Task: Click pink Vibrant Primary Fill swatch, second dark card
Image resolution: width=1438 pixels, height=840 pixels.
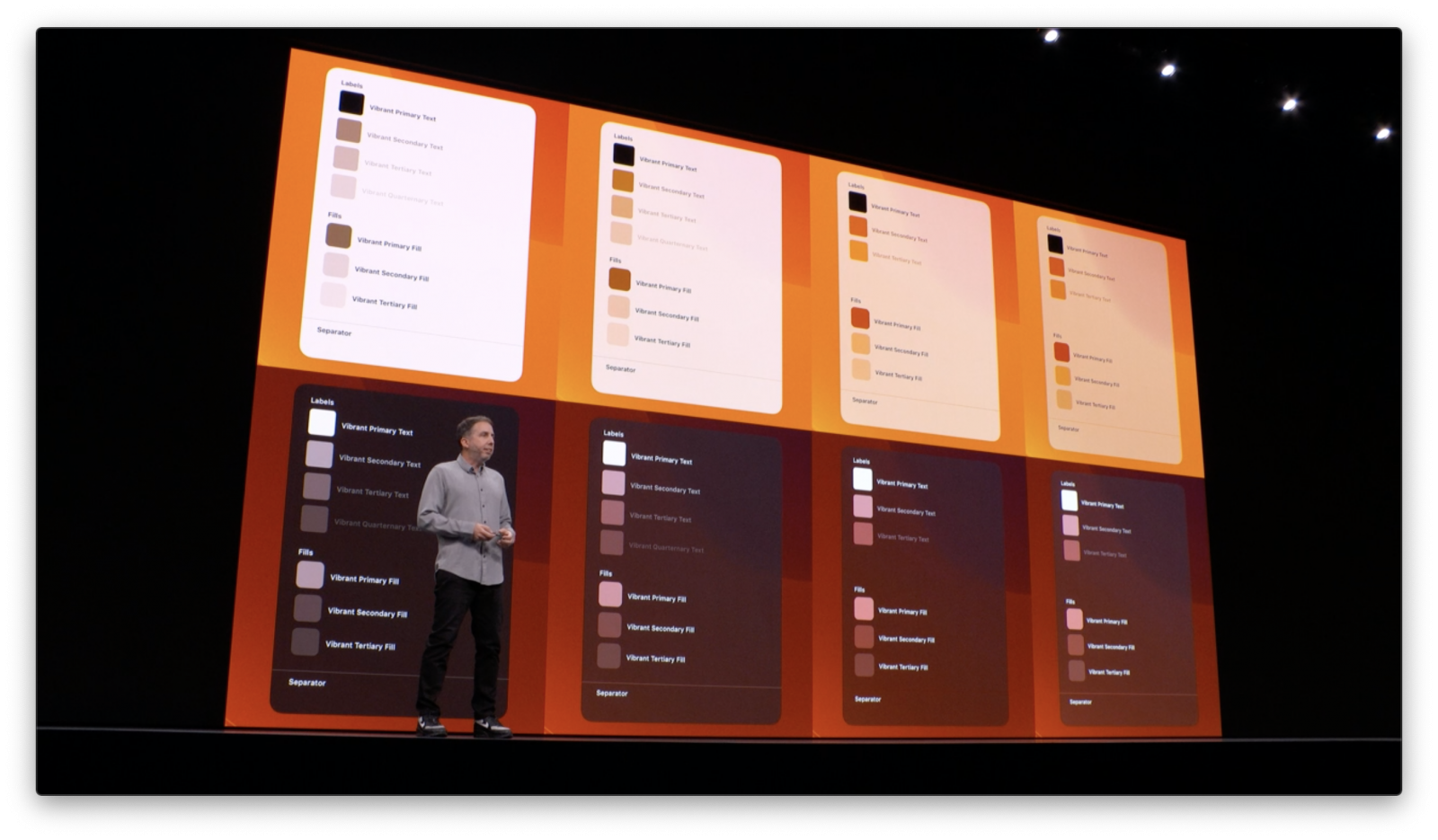Action: pos(610,594)
